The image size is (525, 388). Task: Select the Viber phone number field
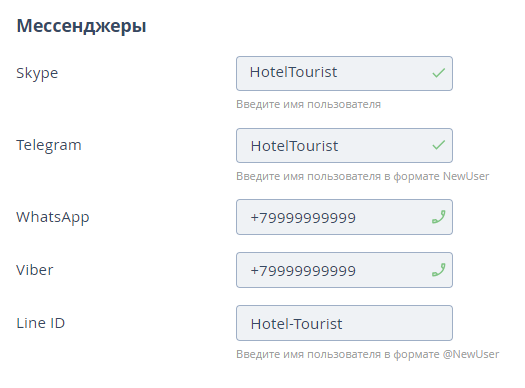344,270
